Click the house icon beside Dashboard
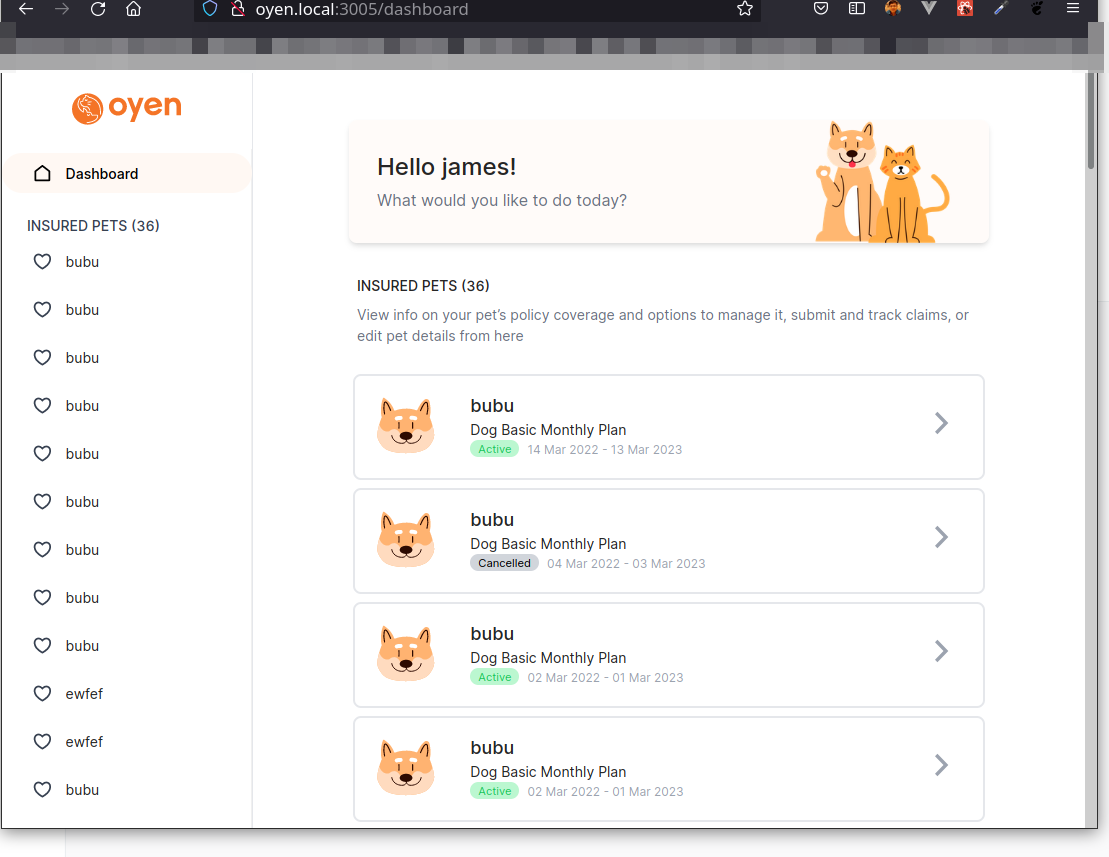This screenshot has width=1109, height=857. click(42, 174)
